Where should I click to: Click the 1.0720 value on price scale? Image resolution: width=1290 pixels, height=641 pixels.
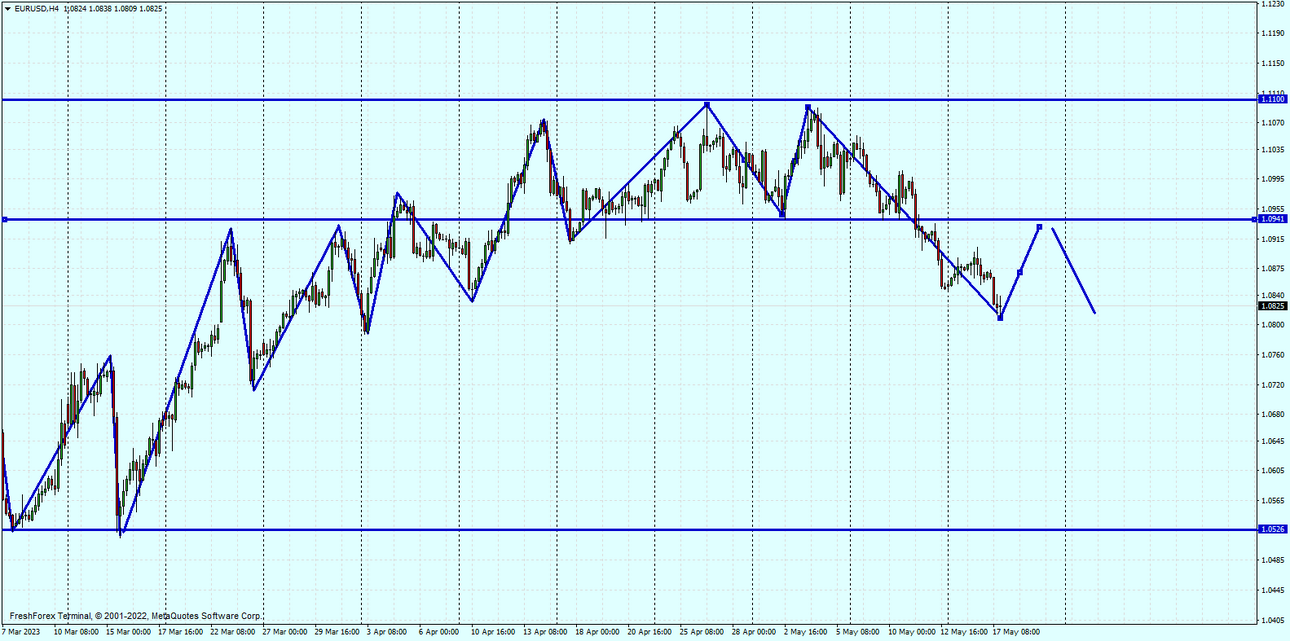click(1273, 384)
